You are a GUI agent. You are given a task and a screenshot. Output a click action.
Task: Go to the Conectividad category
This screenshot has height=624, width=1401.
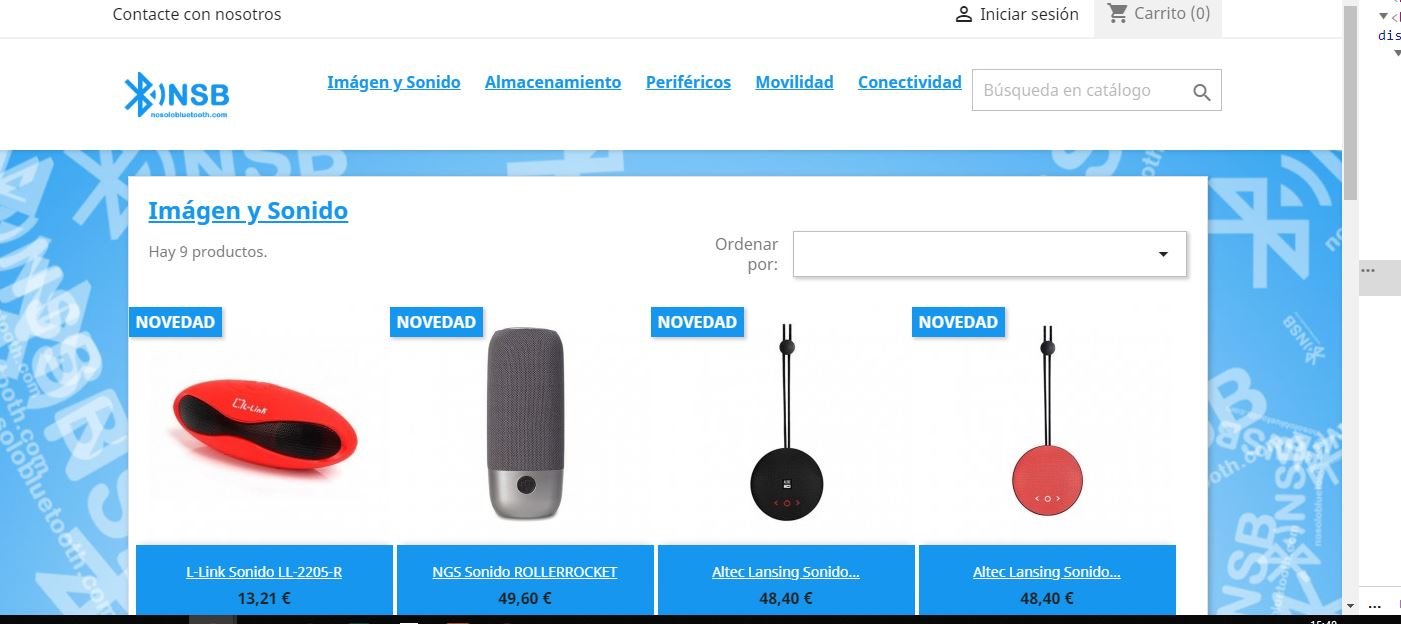(910, 82)
